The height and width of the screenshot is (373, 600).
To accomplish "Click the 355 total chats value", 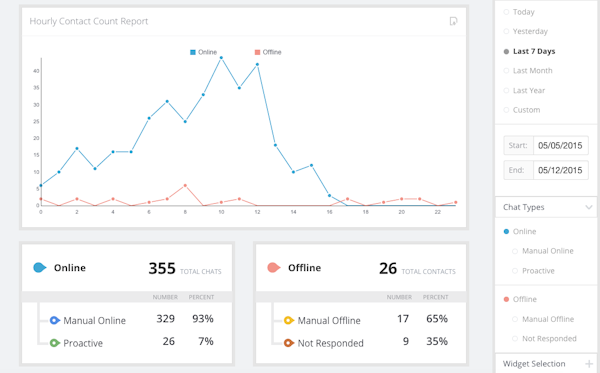I will (162, 268).
